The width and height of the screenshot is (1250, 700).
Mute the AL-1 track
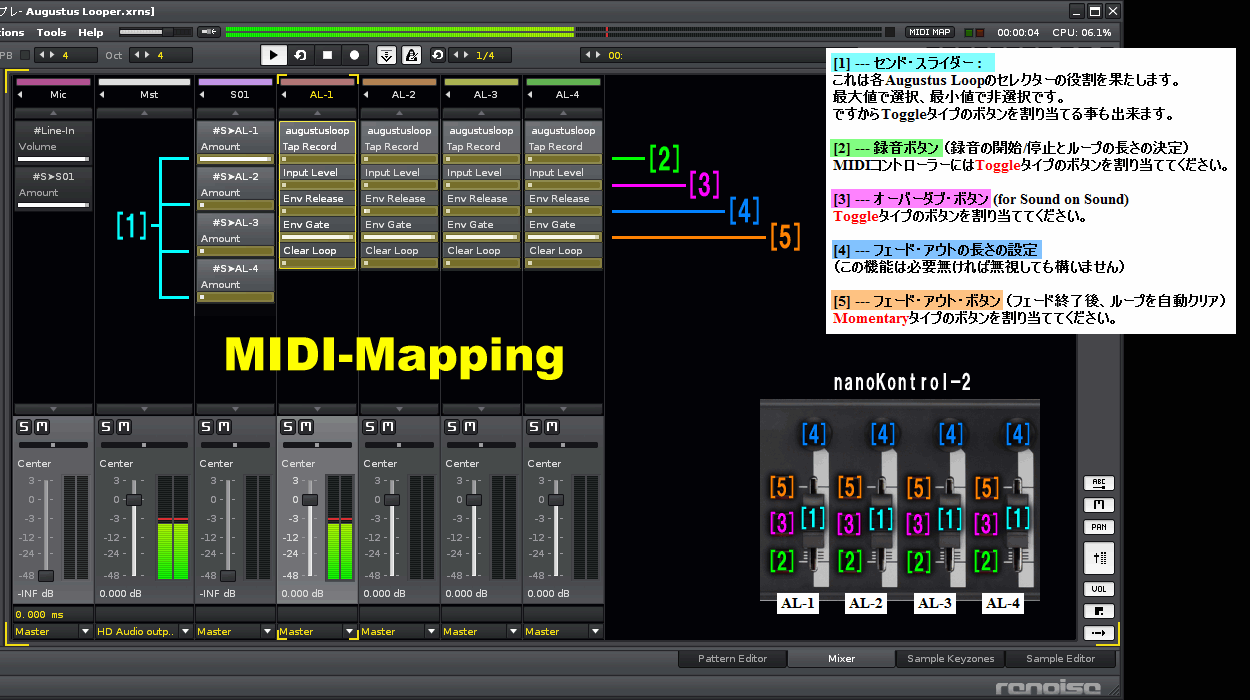click(305, 427)
